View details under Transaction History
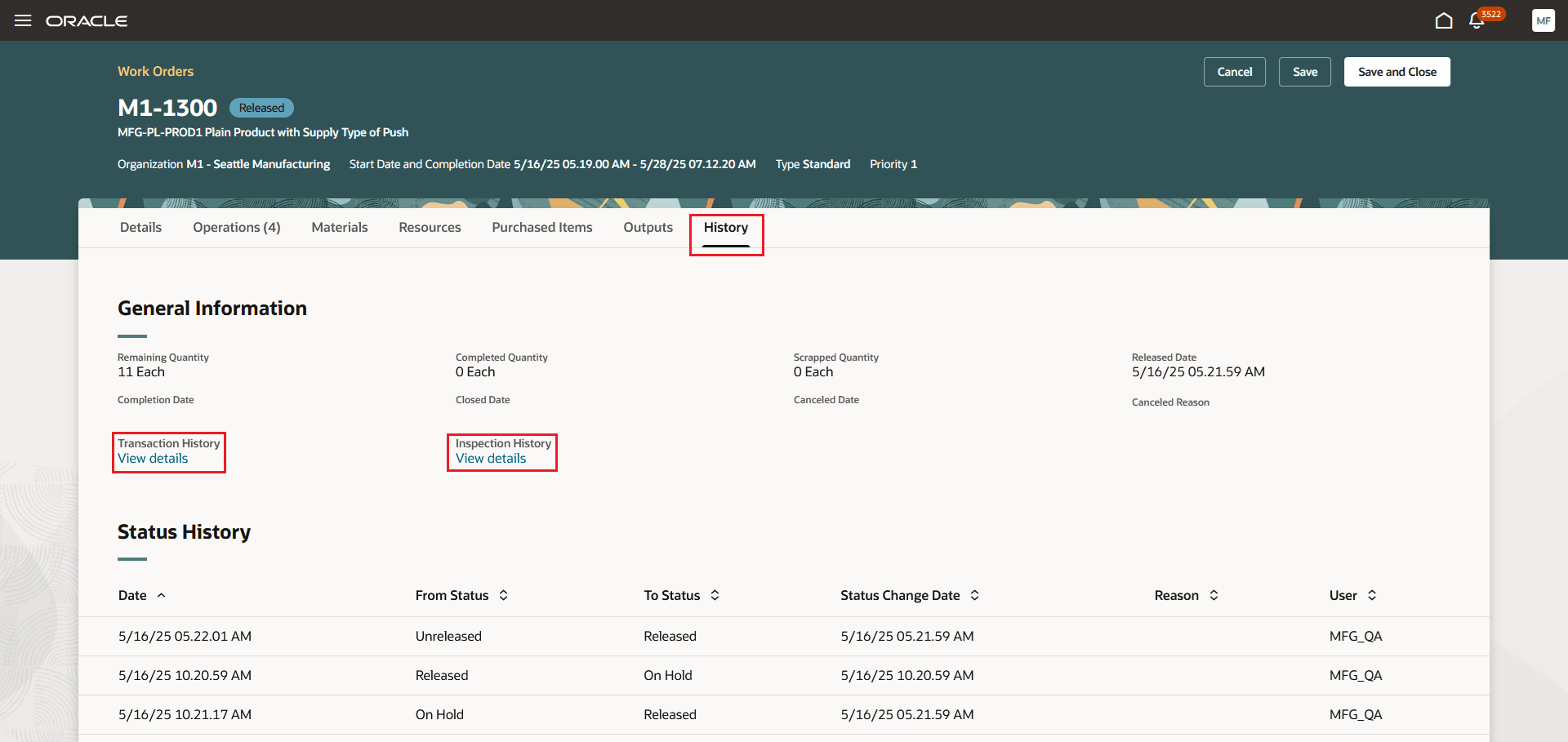This screenshot has width=1568, height=742. pos(153,458)
